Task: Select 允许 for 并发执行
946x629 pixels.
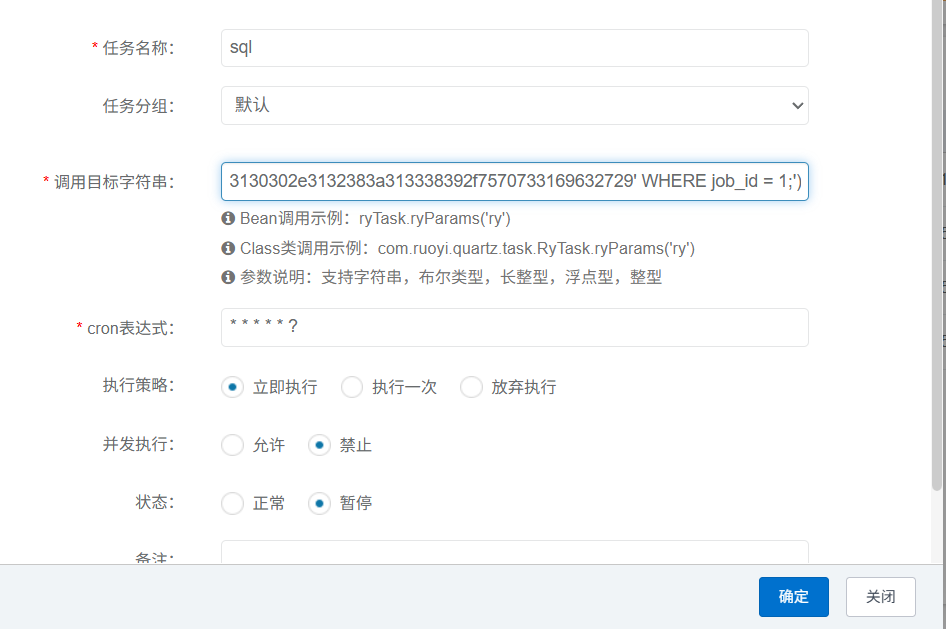Action: [x=232, y=445]
